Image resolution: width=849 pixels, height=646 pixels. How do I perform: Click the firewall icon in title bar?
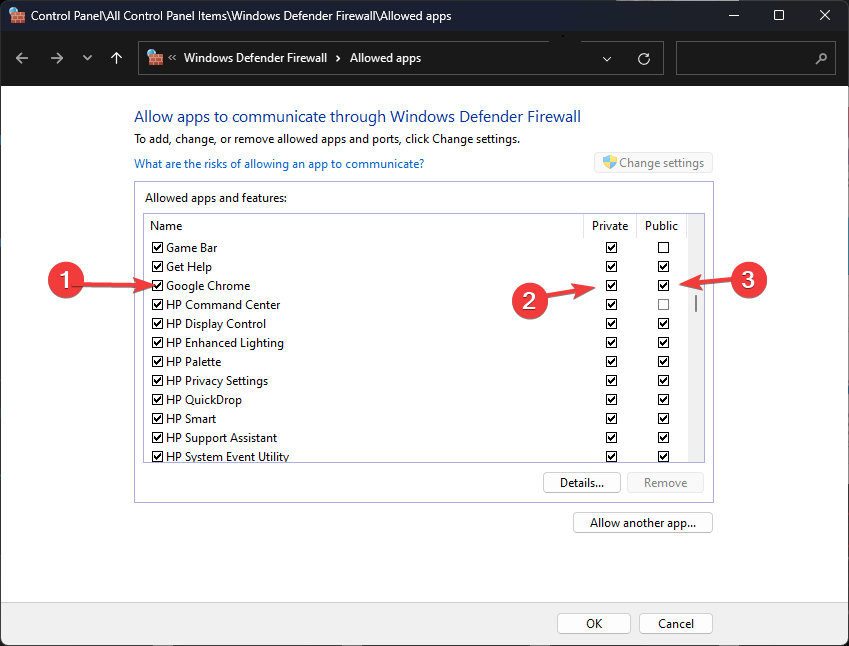(17, 16)
